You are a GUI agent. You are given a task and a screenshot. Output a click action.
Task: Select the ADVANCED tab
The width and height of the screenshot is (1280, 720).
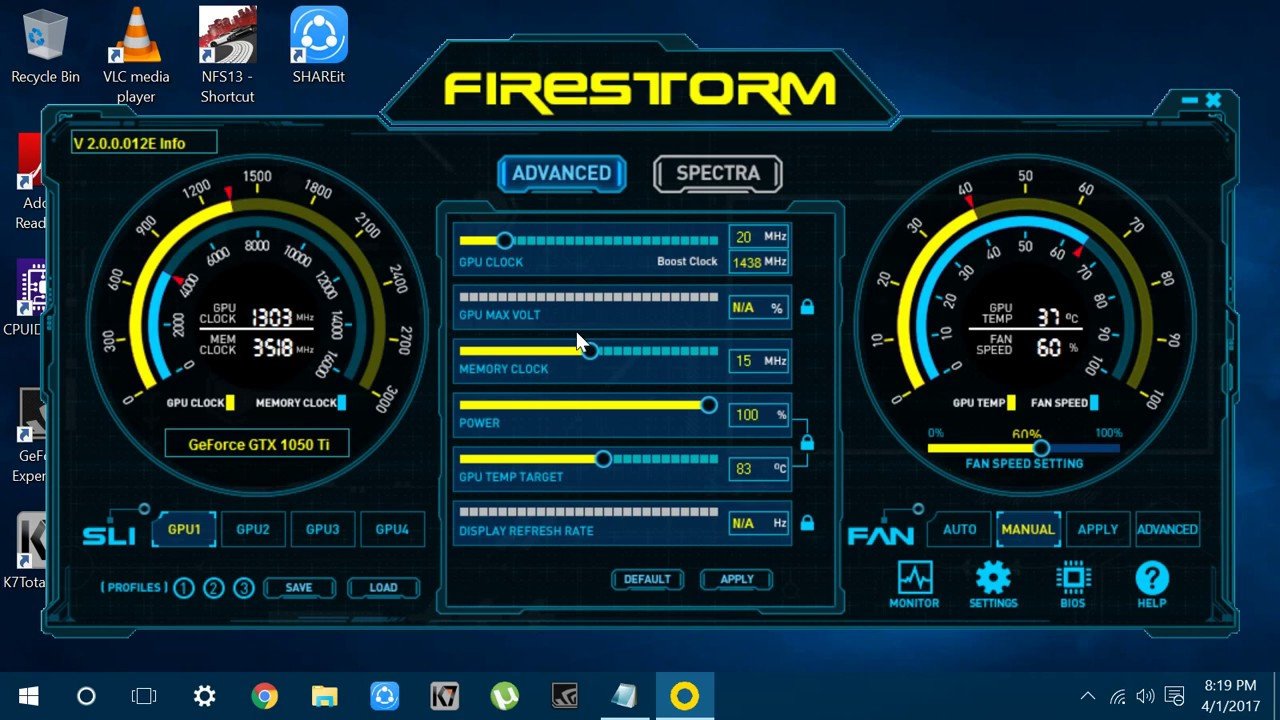(561, 173)
